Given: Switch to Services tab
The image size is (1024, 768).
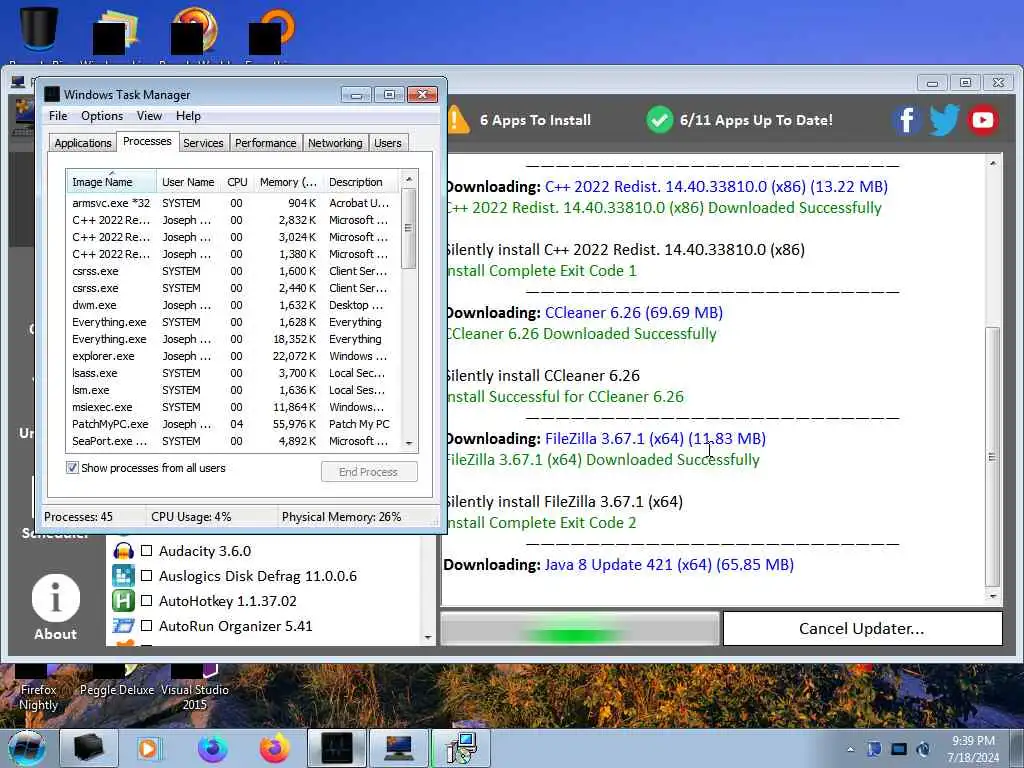Looking at the screenshot, I should 203,143.
